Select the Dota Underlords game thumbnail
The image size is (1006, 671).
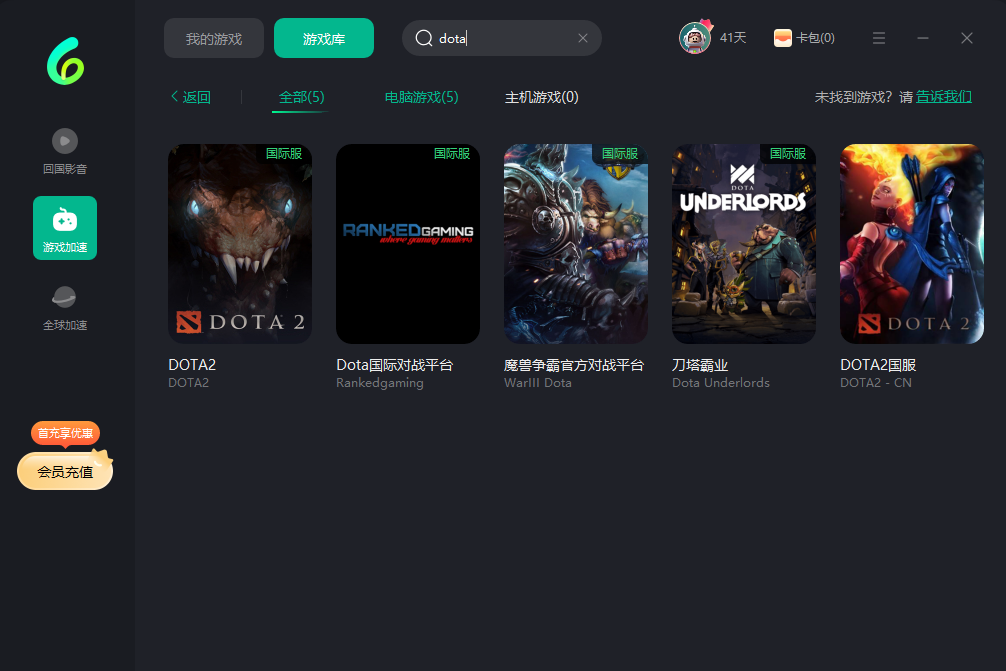pos(744,244)
